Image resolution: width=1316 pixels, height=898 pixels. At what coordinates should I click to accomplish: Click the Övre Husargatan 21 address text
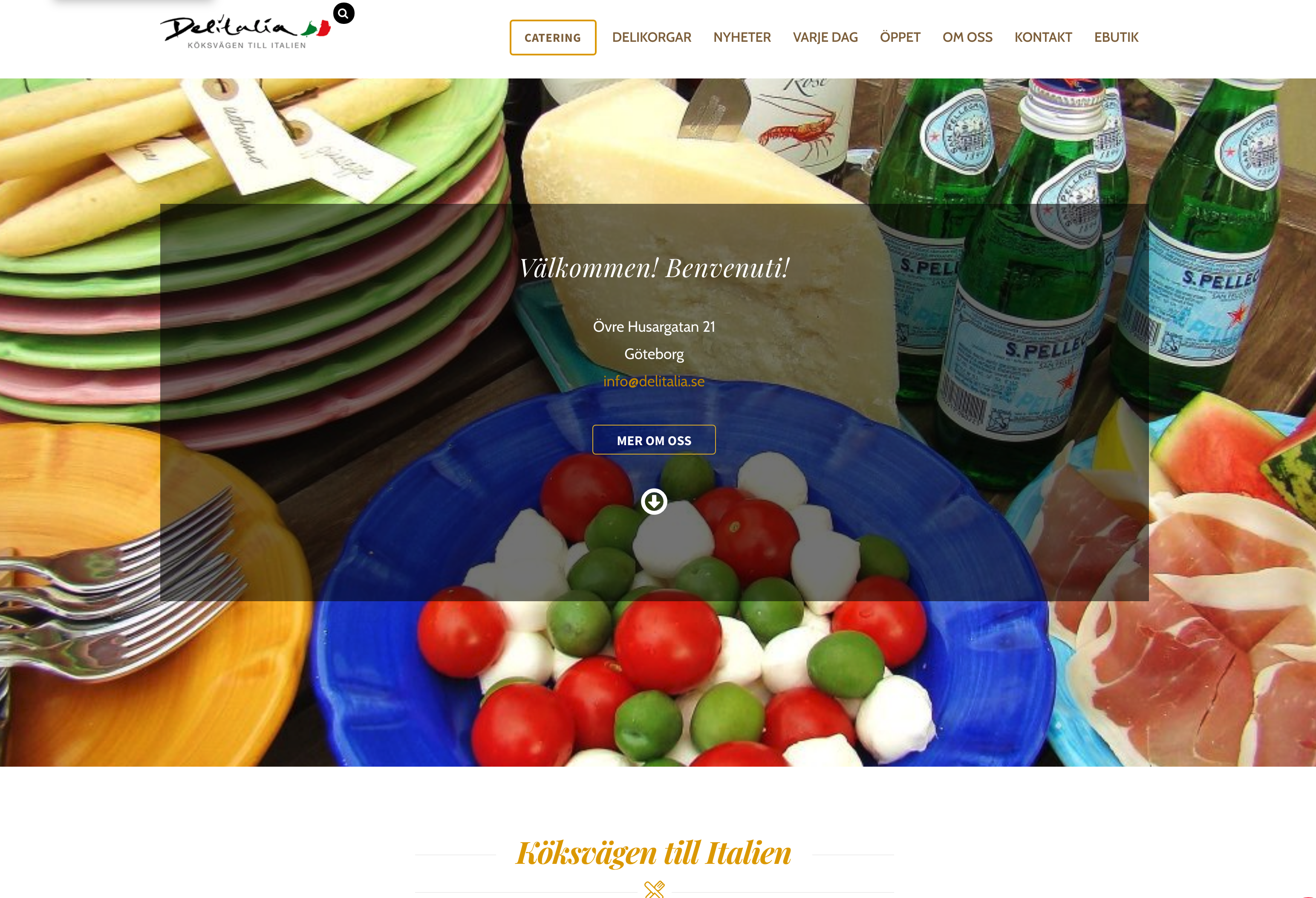(x=654, y=327)
